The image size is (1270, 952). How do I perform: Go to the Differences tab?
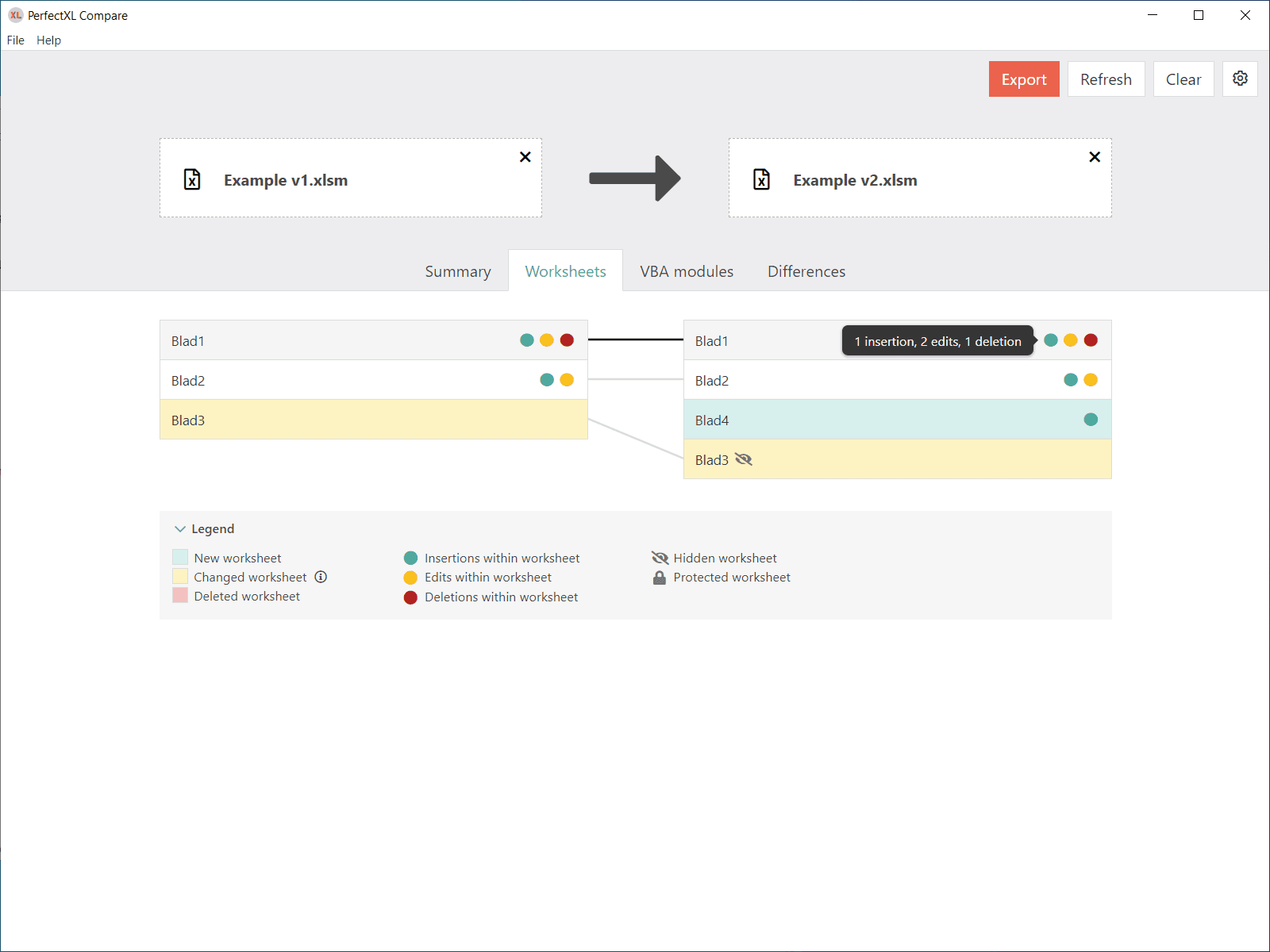[x=806, y=271]
